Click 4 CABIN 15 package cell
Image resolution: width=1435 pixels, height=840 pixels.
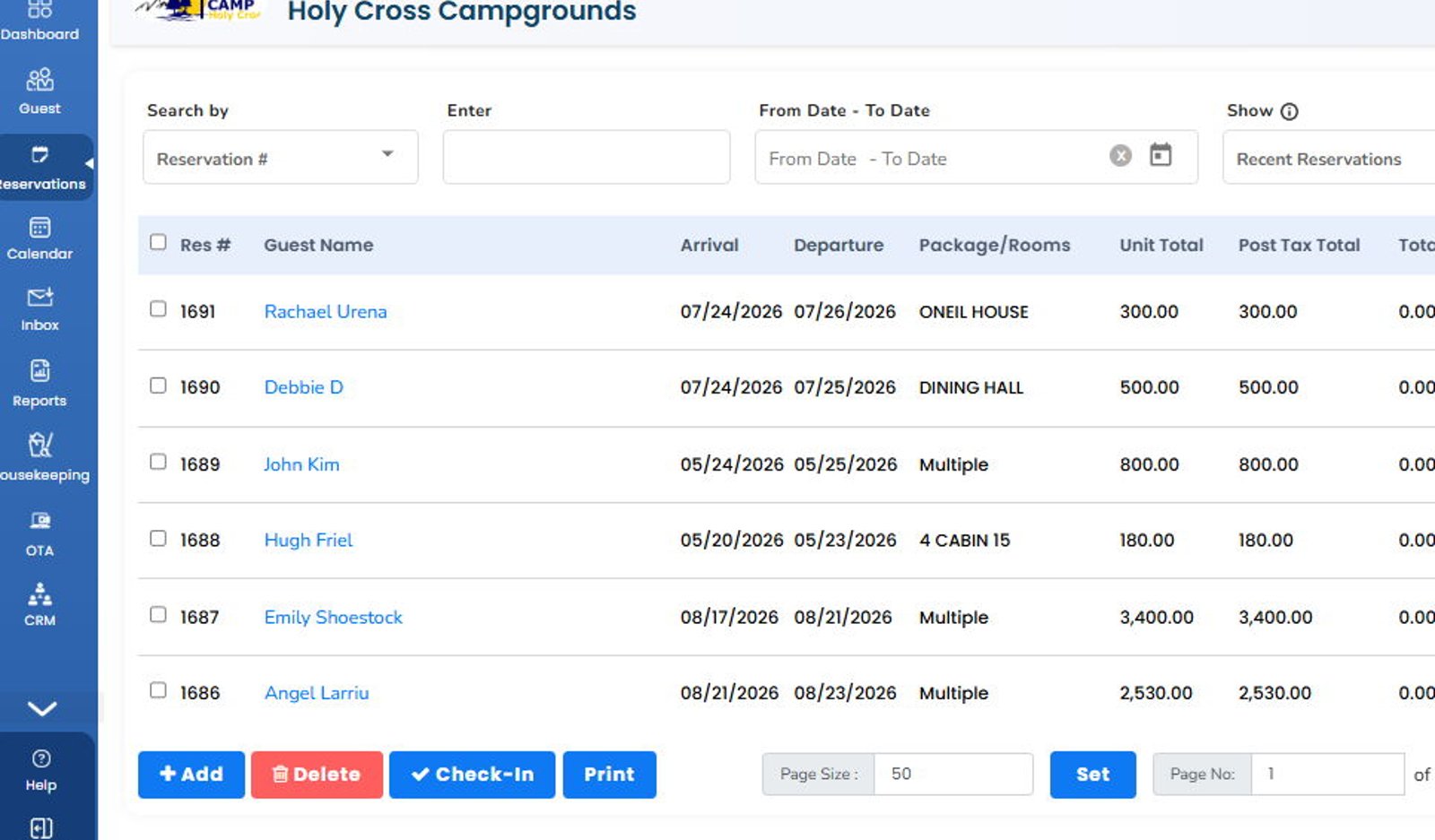(x=964, y=540)
